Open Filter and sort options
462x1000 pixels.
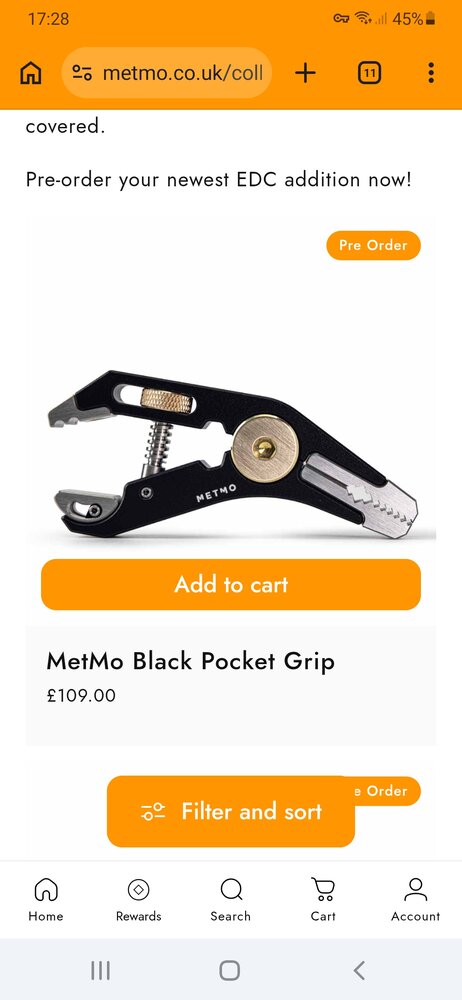point(231,811)
